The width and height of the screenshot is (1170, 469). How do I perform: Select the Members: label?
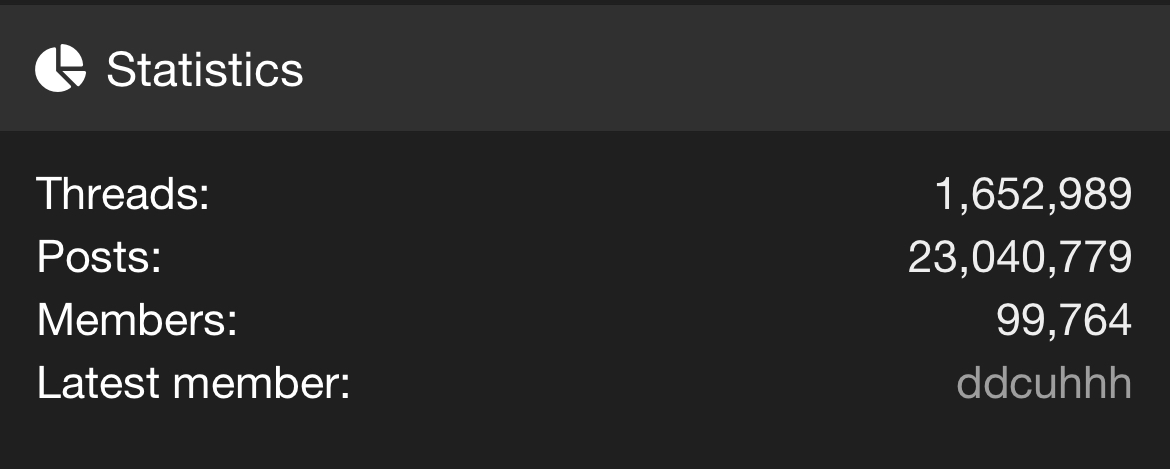pyautogui.click(x=137, y=320)
